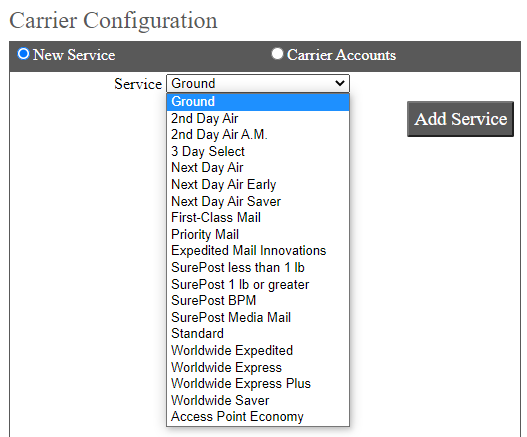The width and height of the screenshot is (527, 437).
Task: Select the New Service radio button
Action: point(24,54)
